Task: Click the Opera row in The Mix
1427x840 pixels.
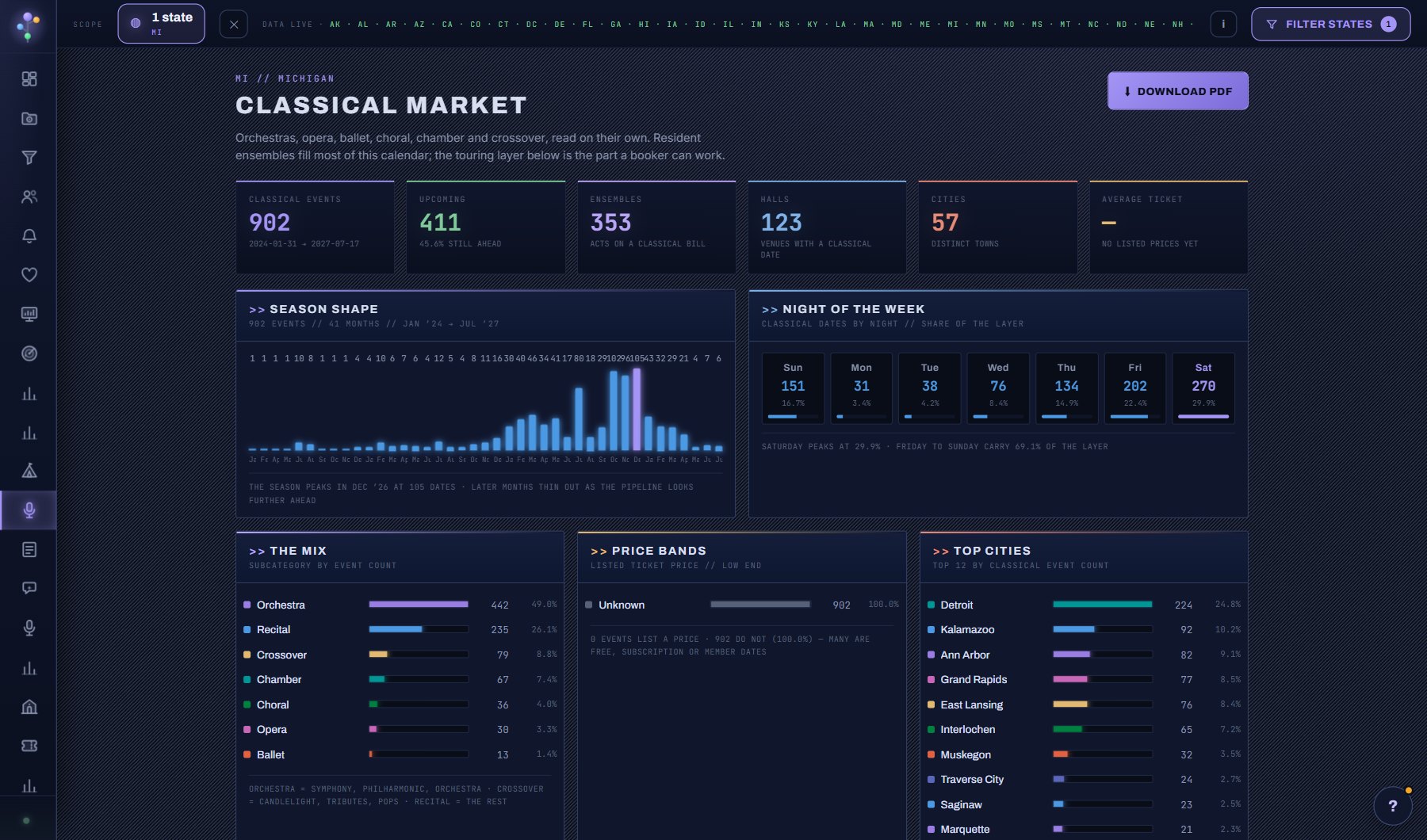Action: [400, 729]
